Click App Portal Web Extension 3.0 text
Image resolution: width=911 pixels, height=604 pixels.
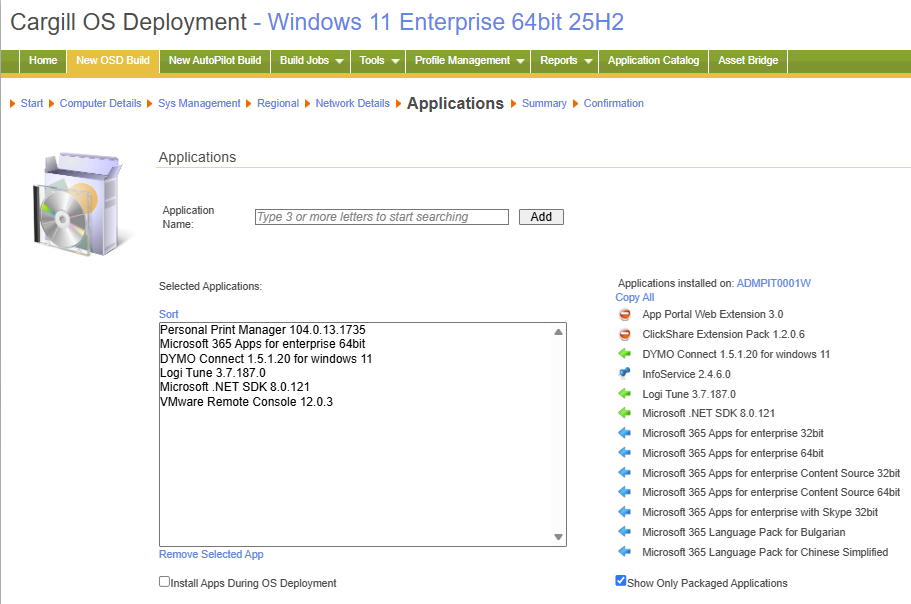(712, 314)
